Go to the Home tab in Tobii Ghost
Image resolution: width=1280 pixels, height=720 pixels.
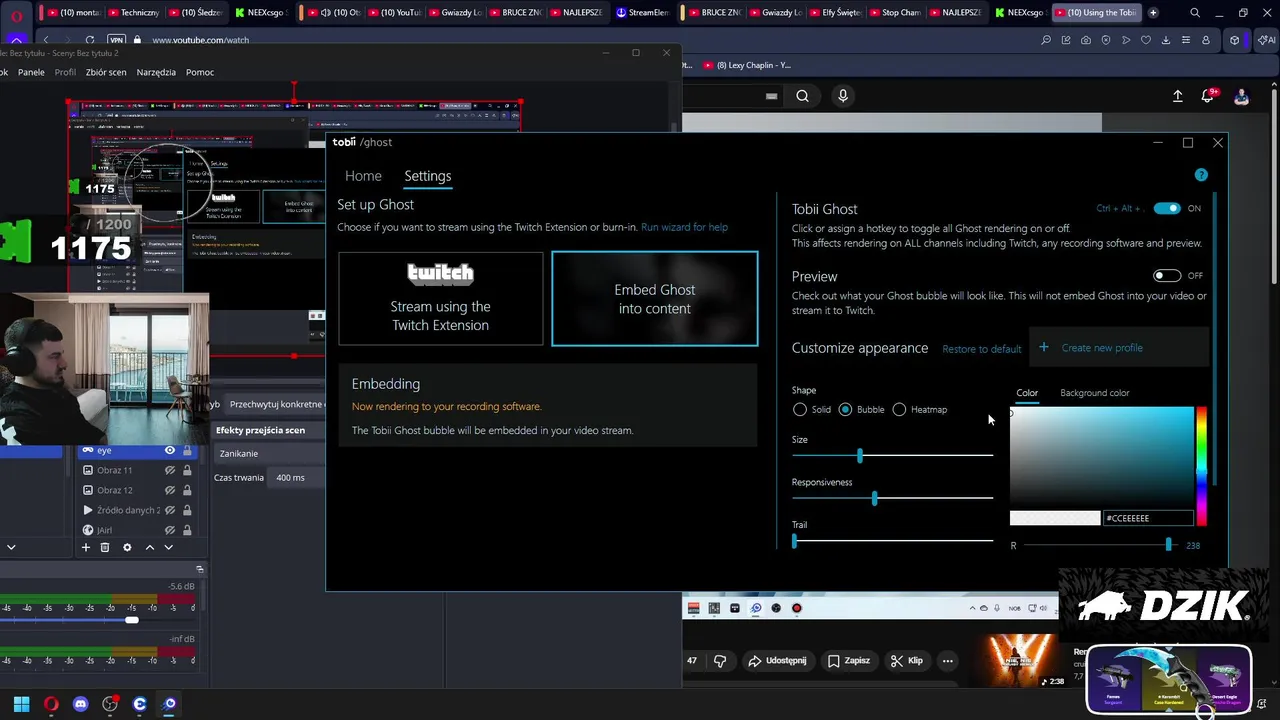point(363,176)
